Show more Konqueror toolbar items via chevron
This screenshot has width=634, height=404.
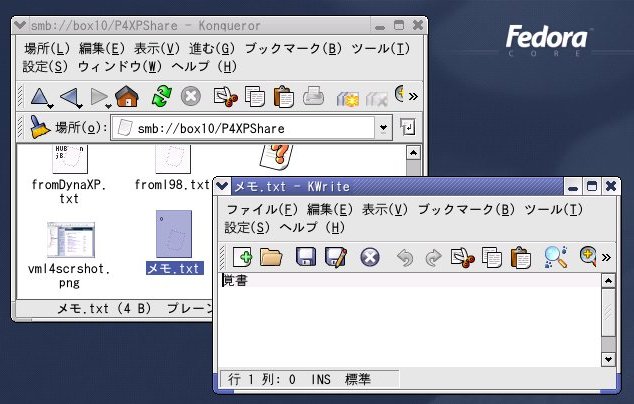click(413, 97)
